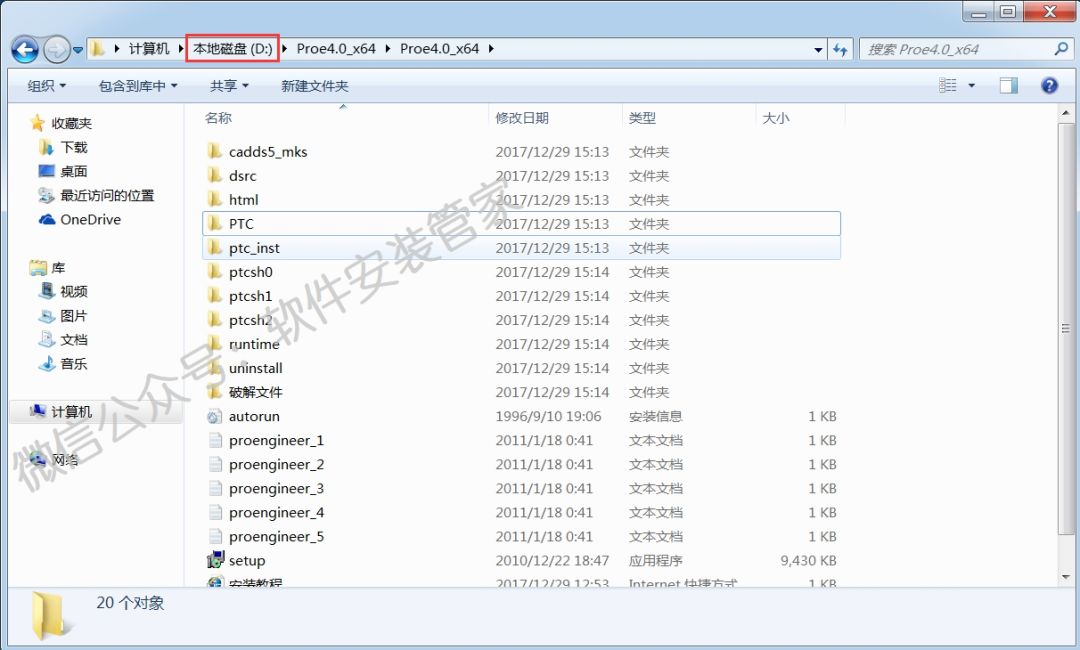The height and width of the screenshot is (650, 1080).
Task: Click 本地磁盘 (D:) in the address bar
Action: (232, 49)
